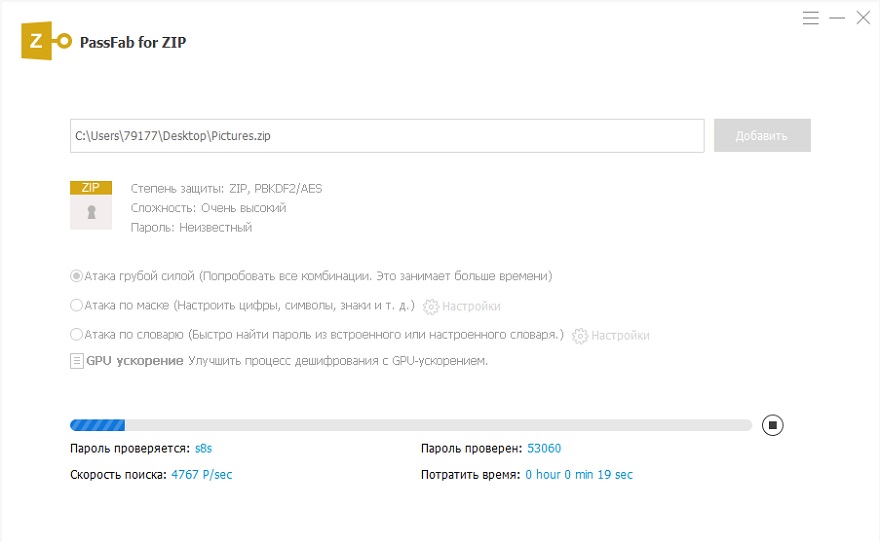Image resolution: width=880 pixels, height=542 pixels.
Task: Click the Pictures.zip file path field
Action: coord(387,136)
